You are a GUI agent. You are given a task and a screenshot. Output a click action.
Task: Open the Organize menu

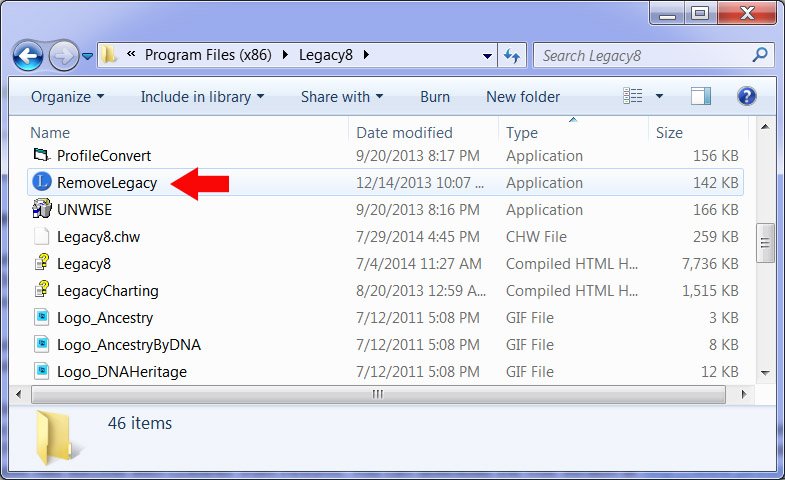point(68,97)
